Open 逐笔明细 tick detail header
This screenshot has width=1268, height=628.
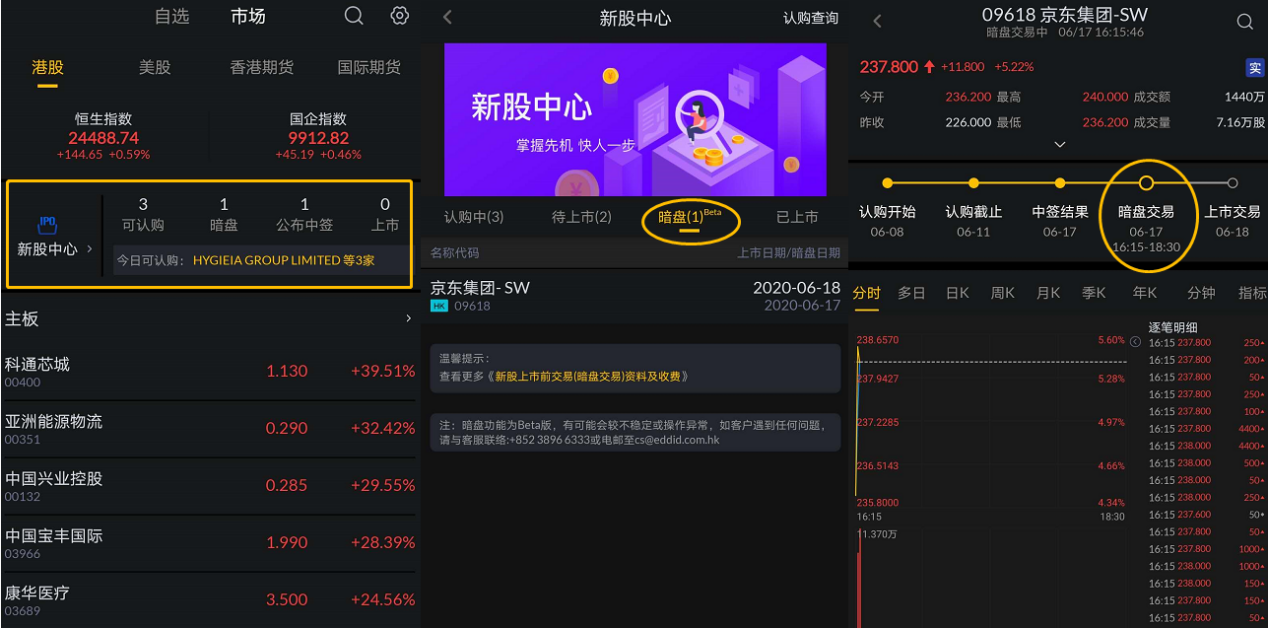(1173, 327)
